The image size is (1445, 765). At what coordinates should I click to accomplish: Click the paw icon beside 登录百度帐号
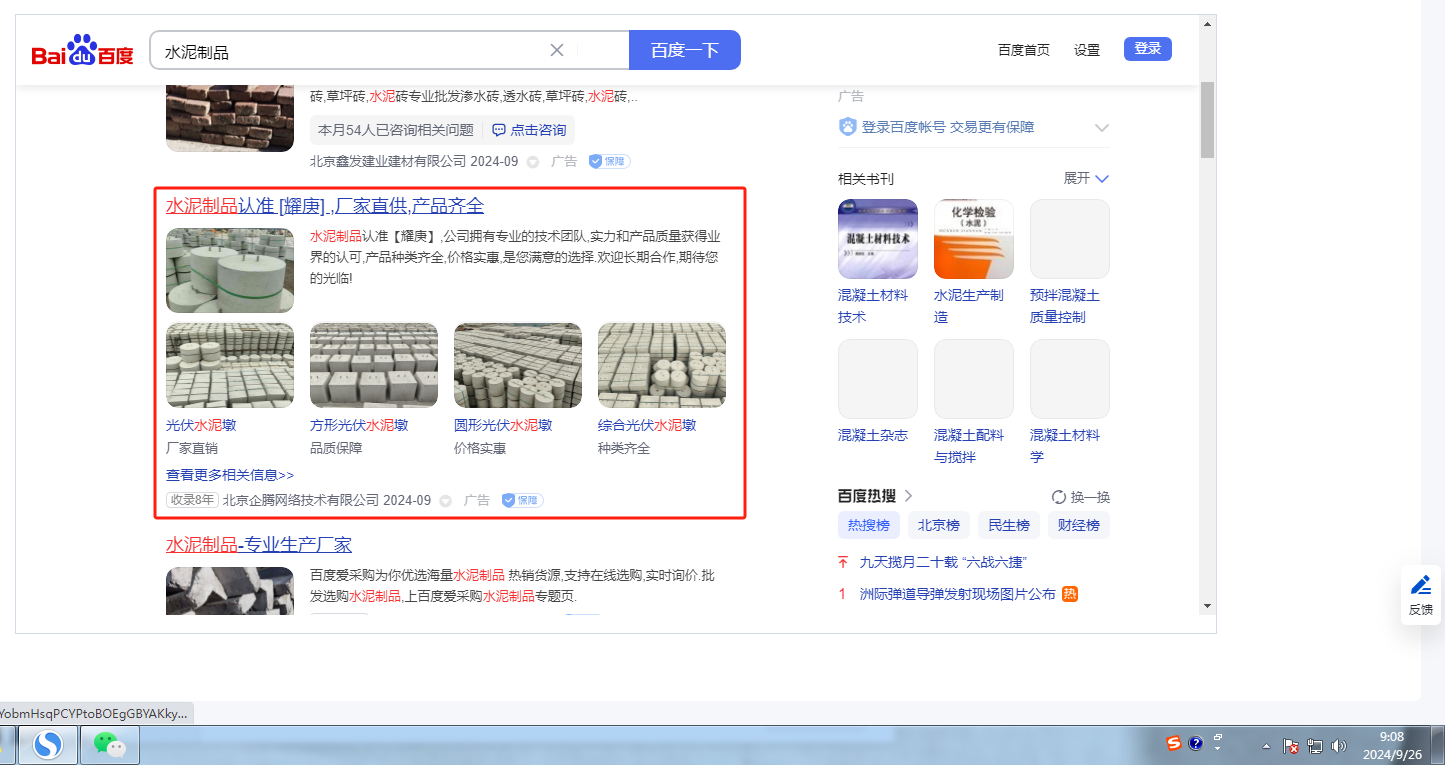tap(847, 127)
